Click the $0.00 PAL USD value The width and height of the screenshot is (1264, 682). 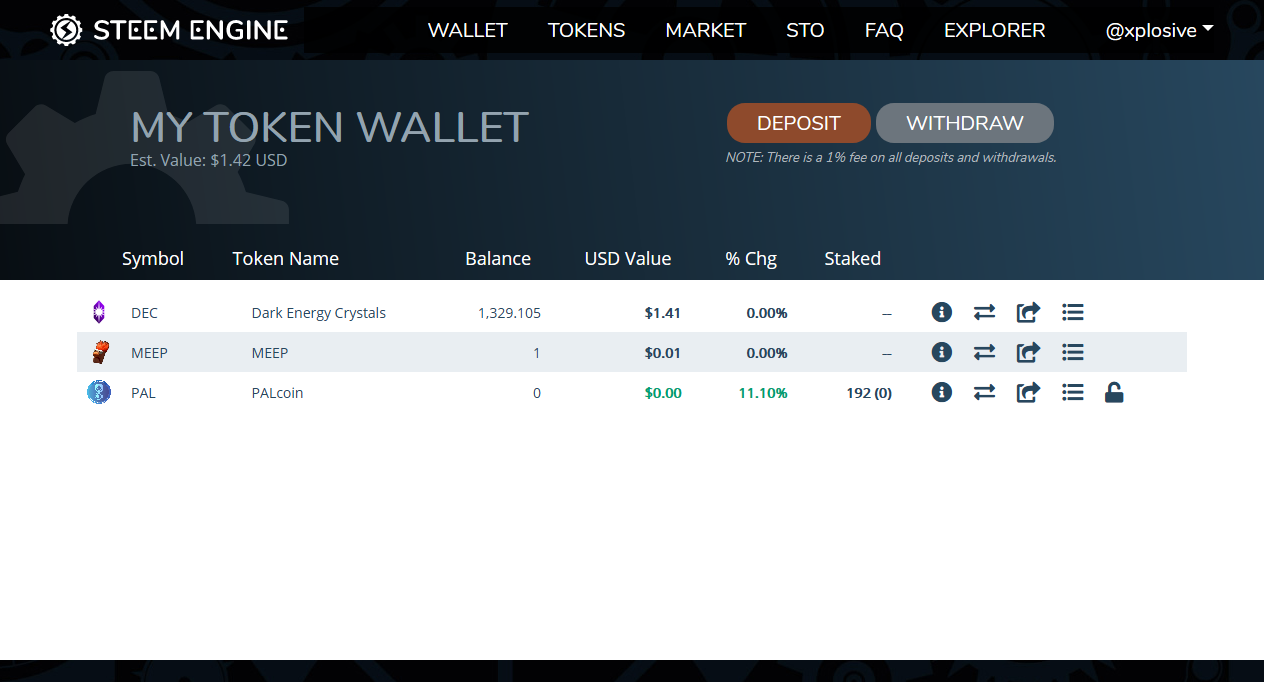click(663, 392)
